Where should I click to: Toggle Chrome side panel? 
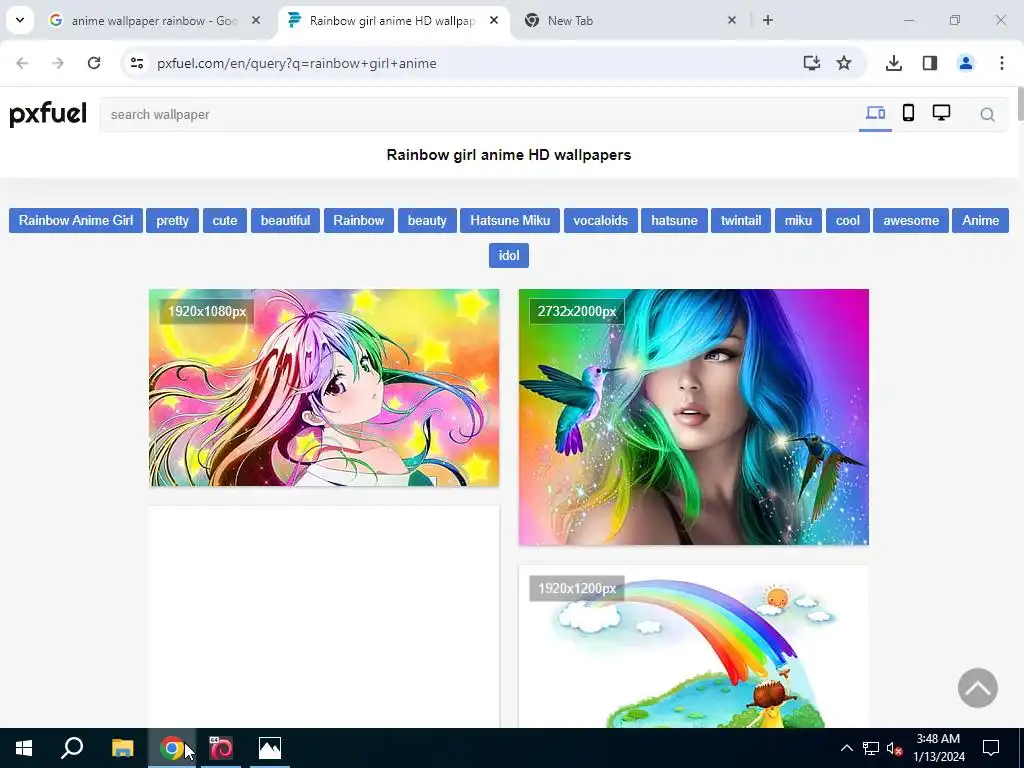[929, 63]
